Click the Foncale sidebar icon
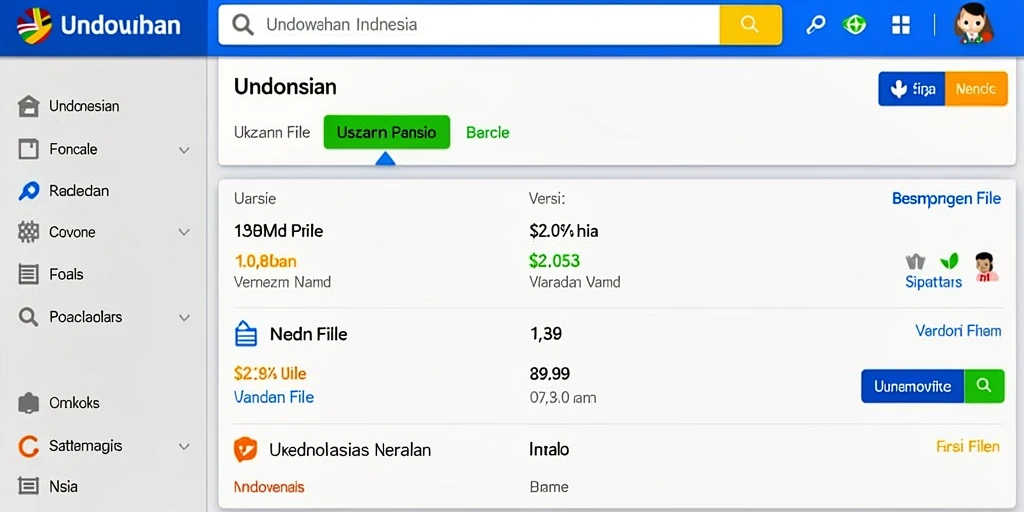This screenshot has width=1024, height=512. [28, 149]
